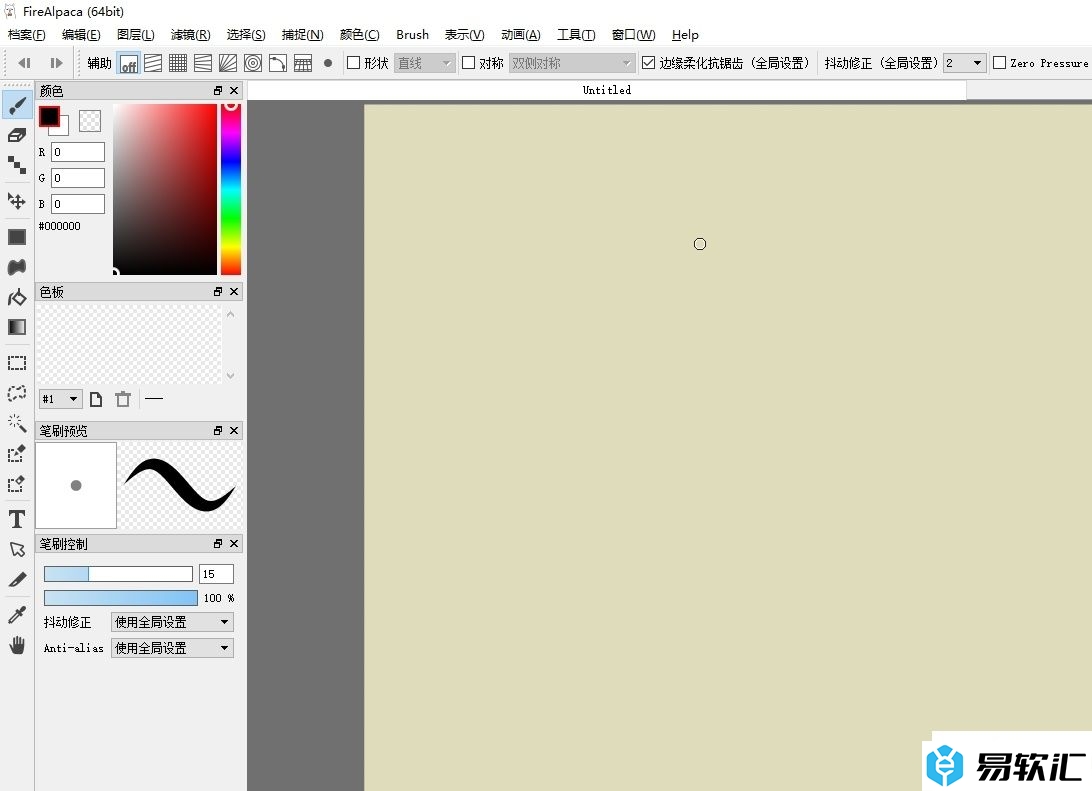
Task: Enable the 形状 checkbox
Action: 353,63
